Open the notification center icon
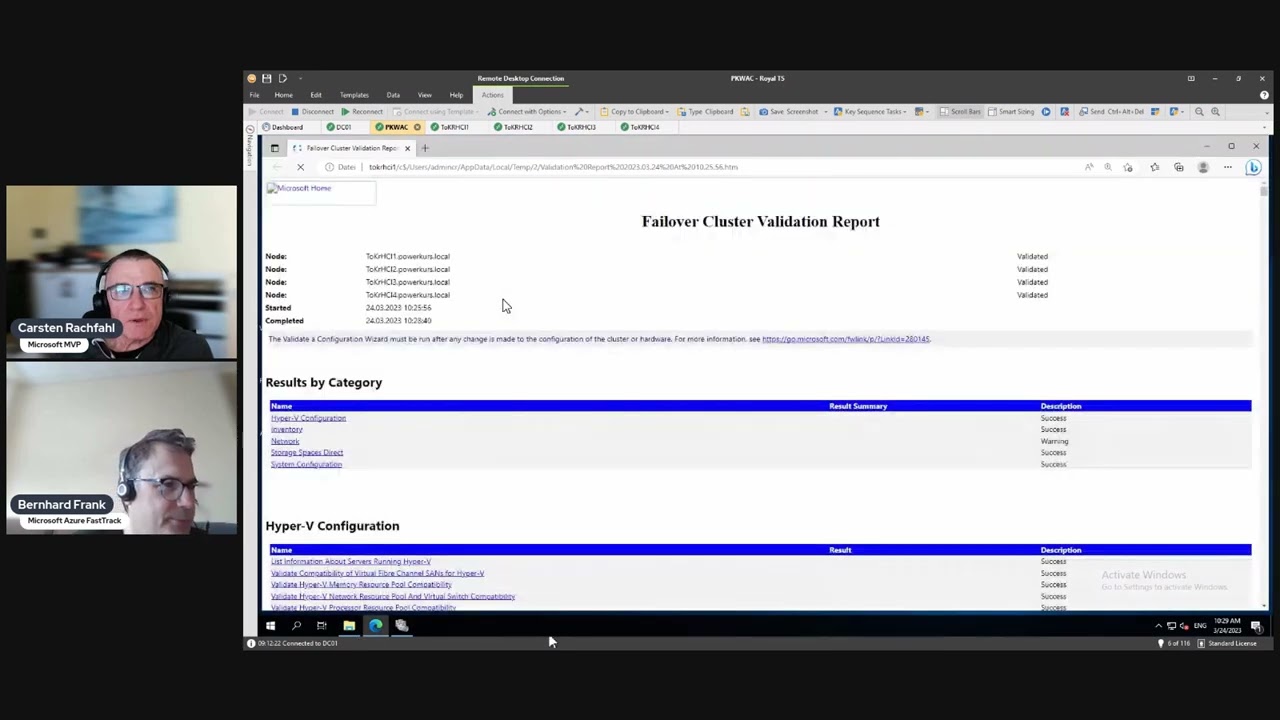This screenshot has height=720, width=1280. [x=1256, y=627]
